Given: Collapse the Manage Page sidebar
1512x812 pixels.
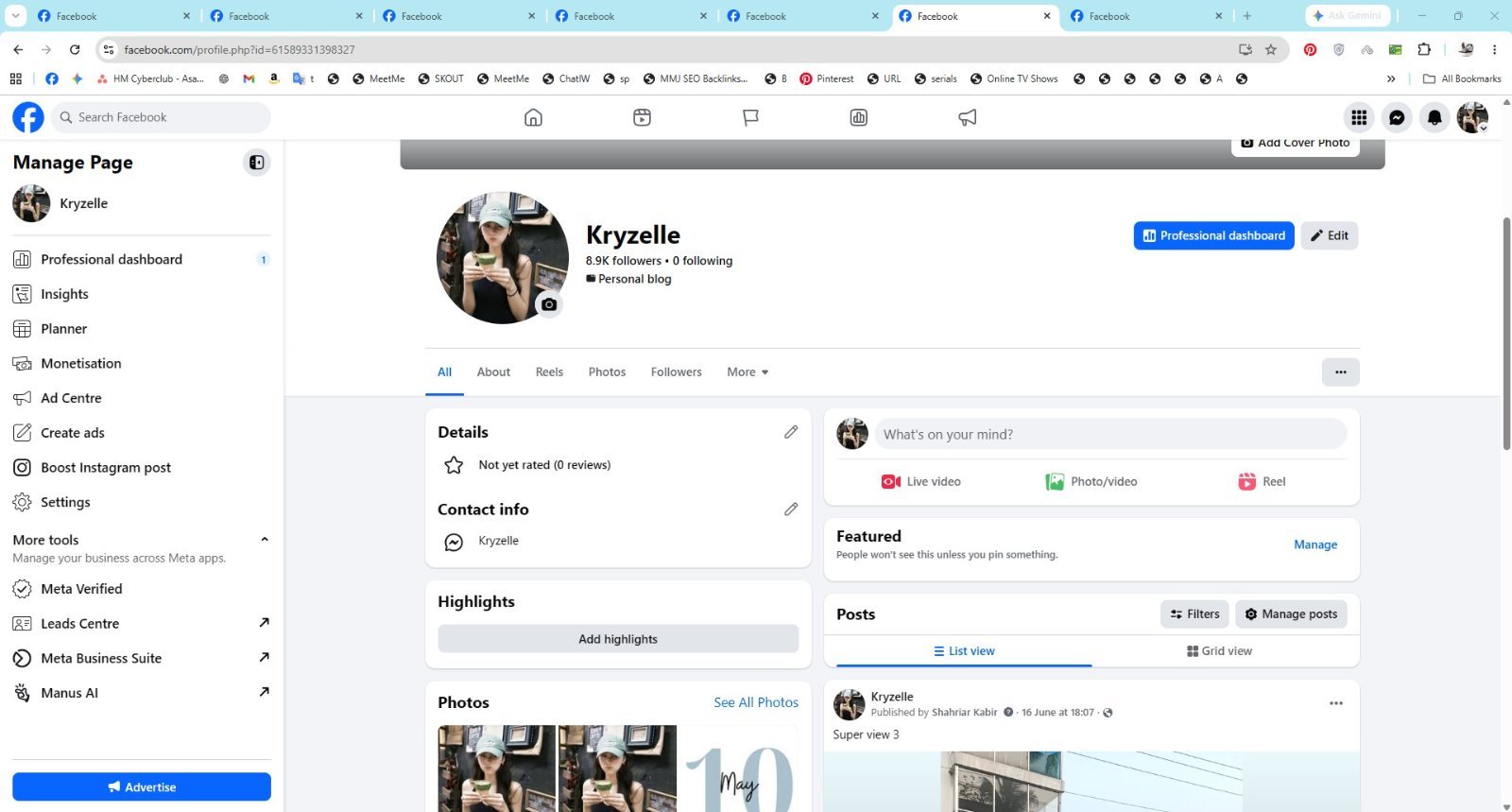Looking at the screenshot, I should [x=256, y=163].
